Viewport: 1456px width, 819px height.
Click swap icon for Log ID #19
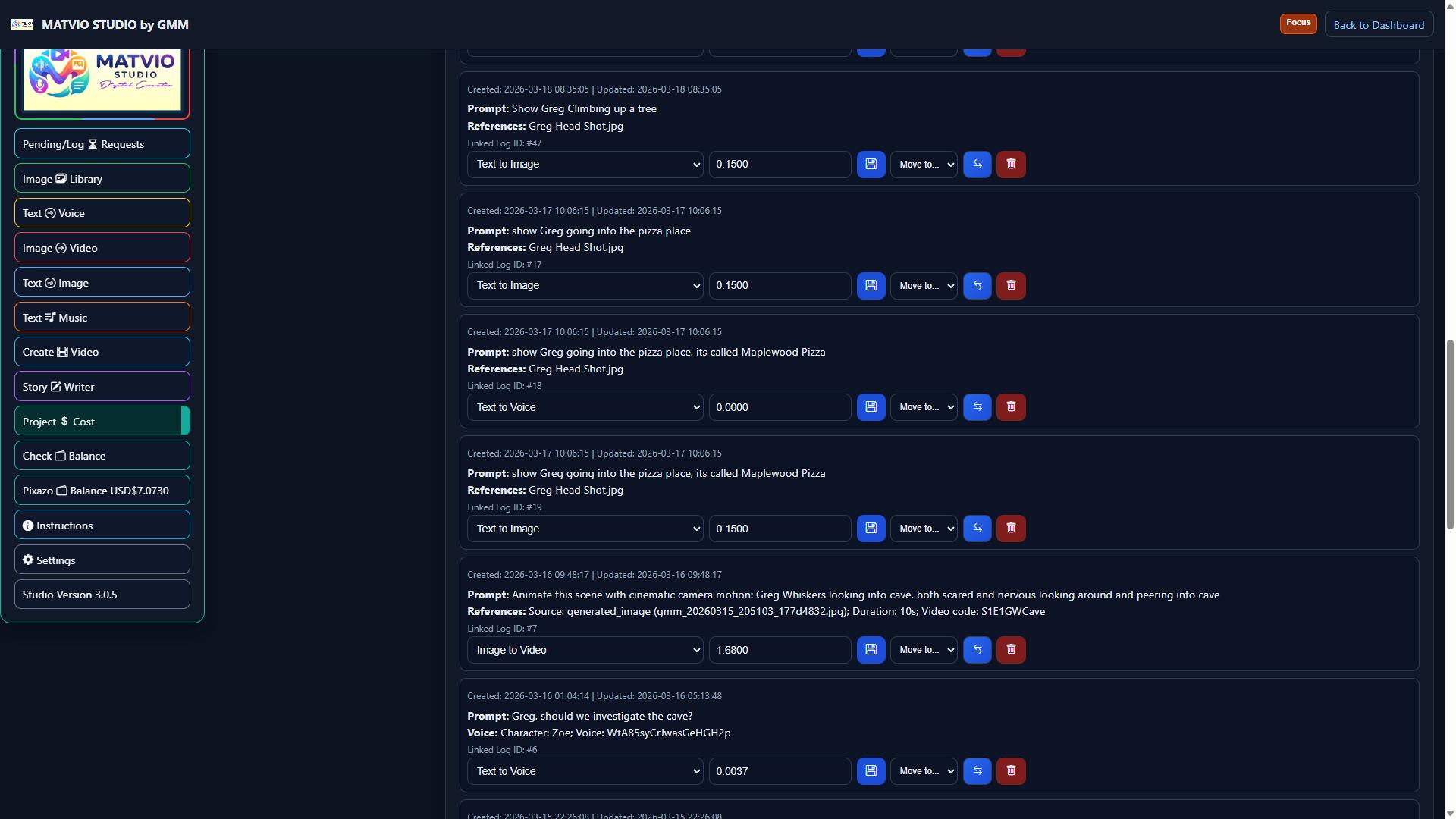977,529
